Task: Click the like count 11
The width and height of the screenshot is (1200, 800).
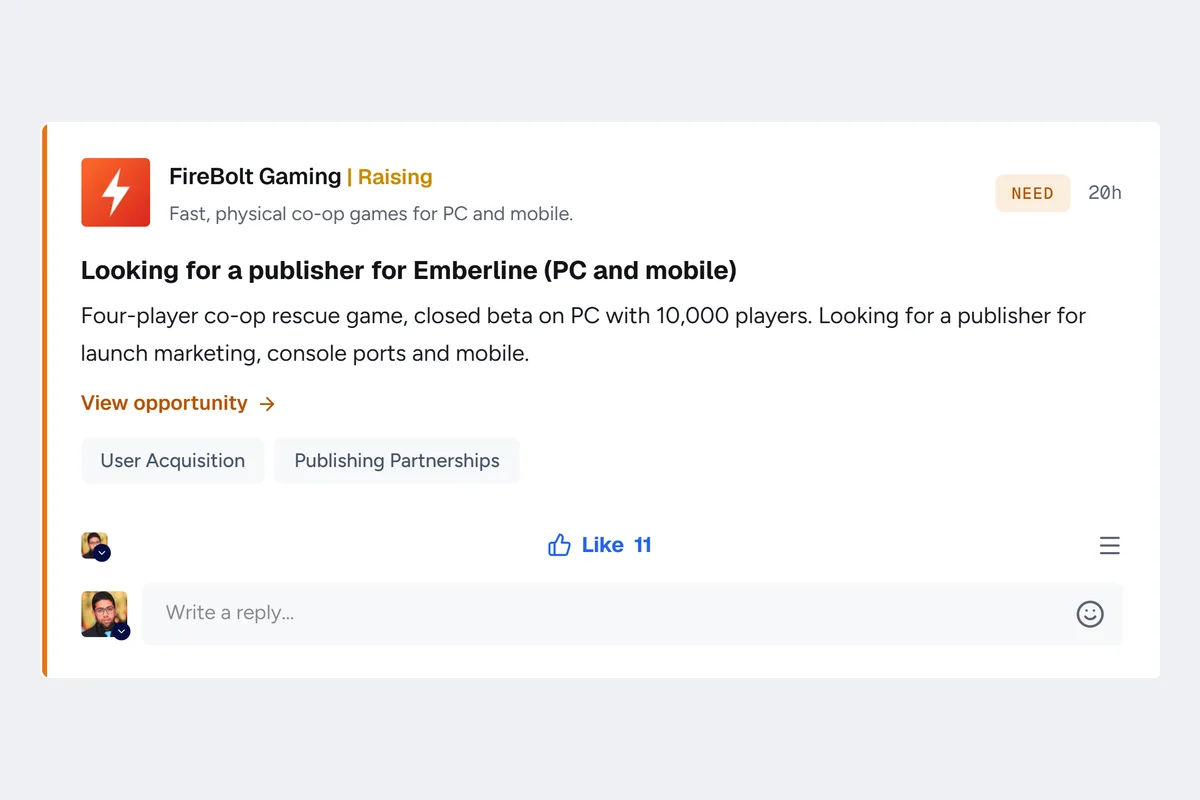Action: [643, 545]
